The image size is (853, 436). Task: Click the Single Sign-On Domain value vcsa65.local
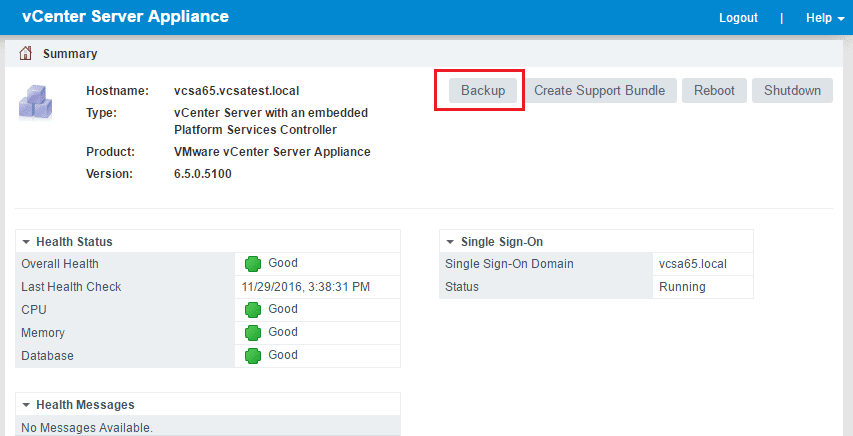(x=692, y=264)
